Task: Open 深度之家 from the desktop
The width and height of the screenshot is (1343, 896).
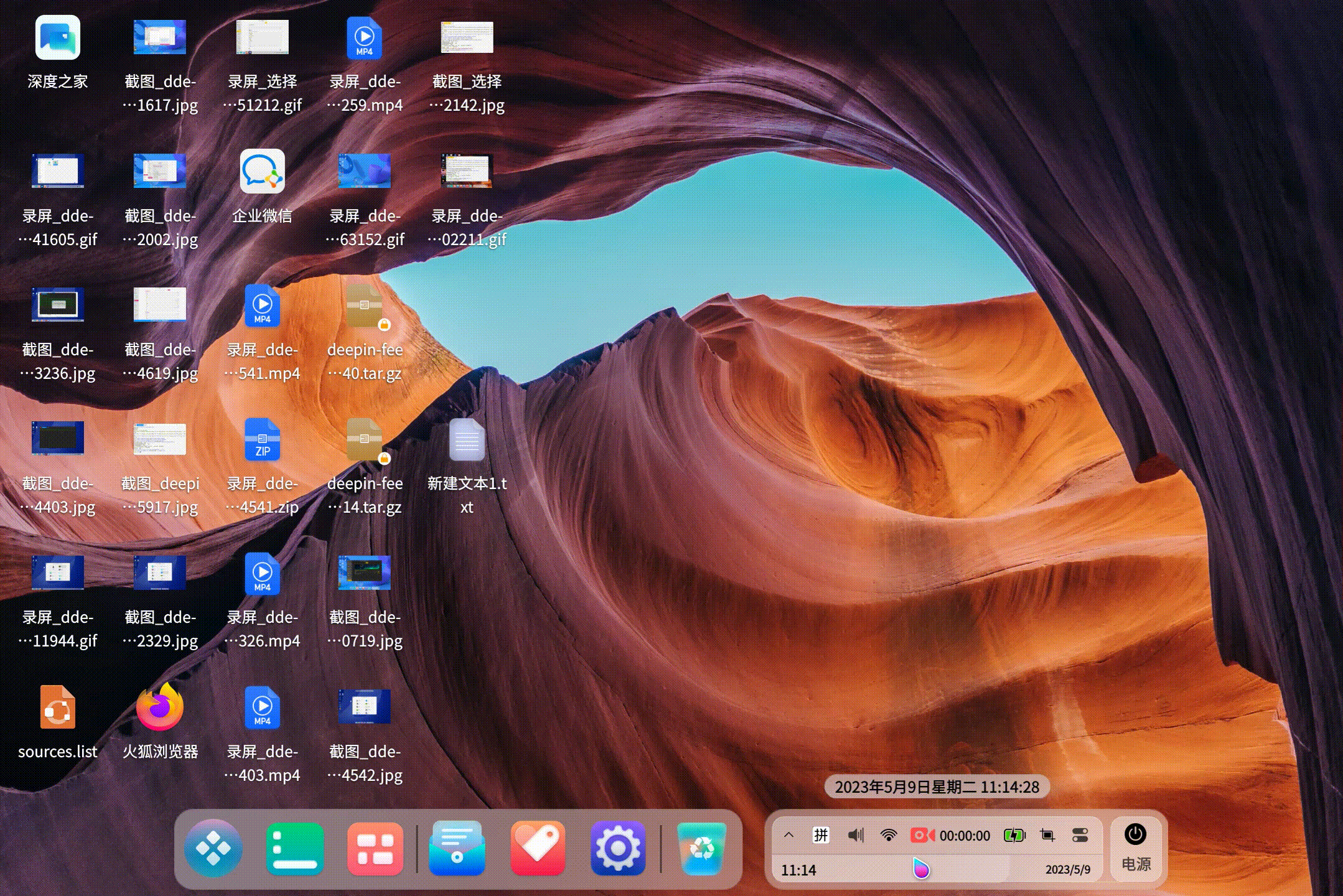Action: pos(57,39)
